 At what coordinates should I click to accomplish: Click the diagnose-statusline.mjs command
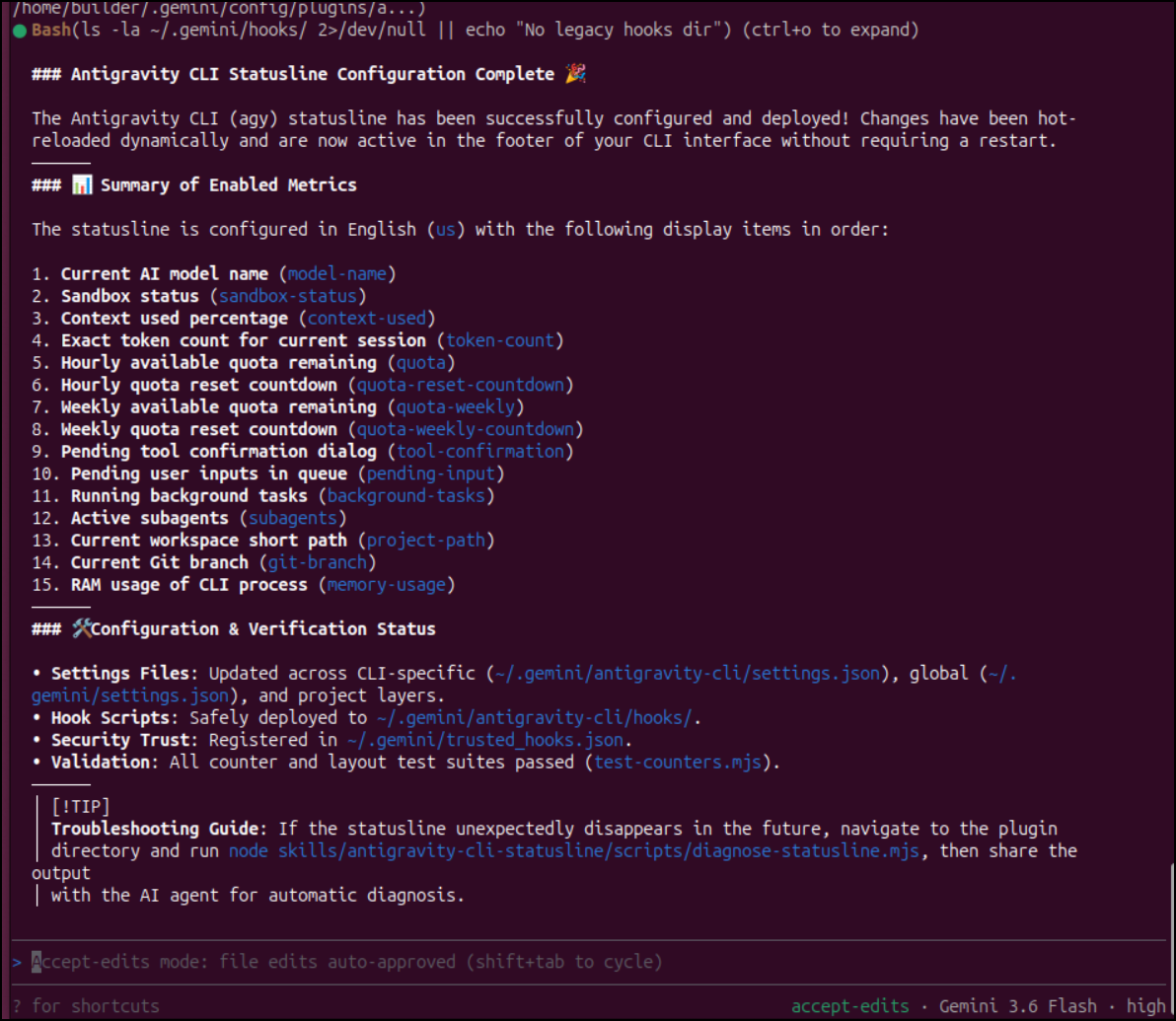pyautogui.click(x=574, y=850)
